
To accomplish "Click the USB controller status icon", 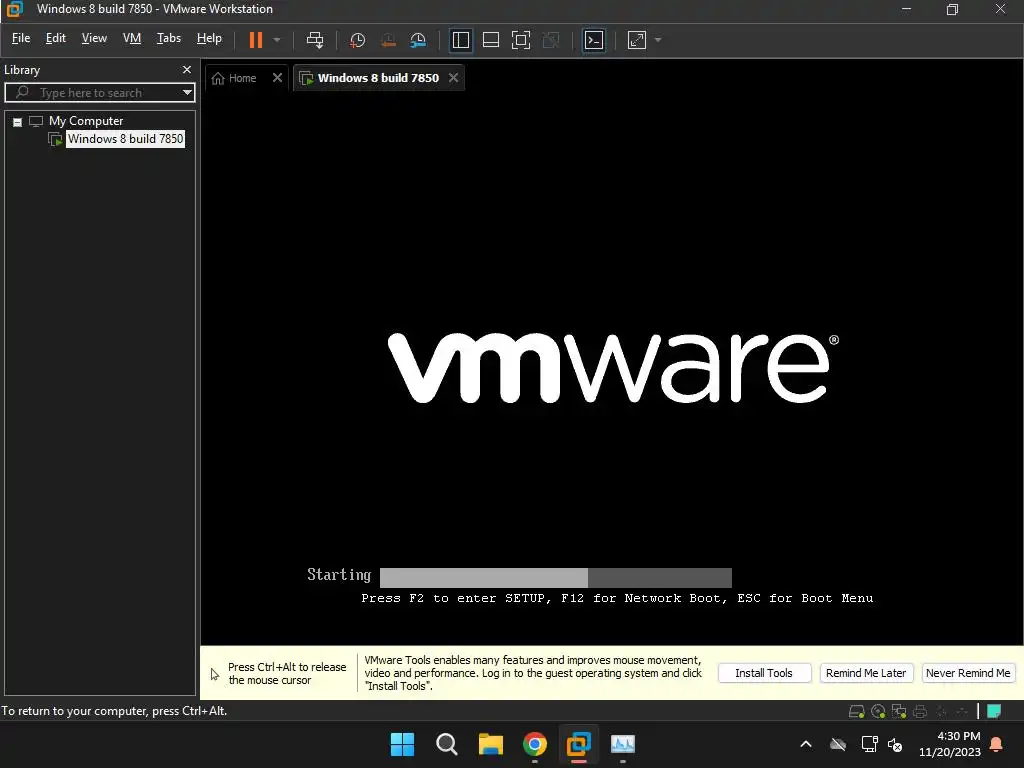I will (x=962, y=711).
